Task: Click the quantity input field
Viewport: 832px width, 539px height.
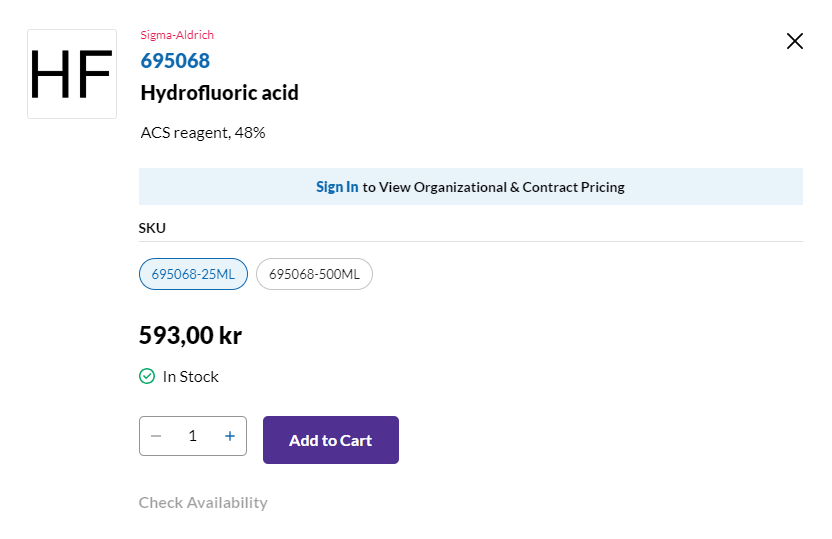Action: (x=193, y=436)
